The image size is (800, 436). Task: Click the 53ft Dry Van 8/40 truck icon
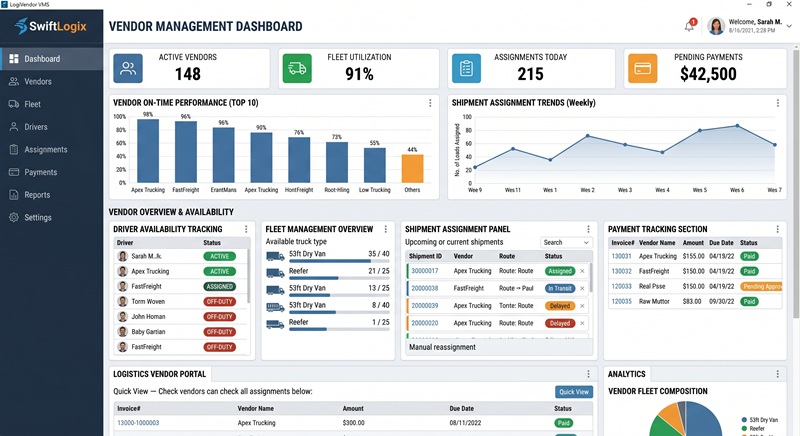click(x=275, y=307)
